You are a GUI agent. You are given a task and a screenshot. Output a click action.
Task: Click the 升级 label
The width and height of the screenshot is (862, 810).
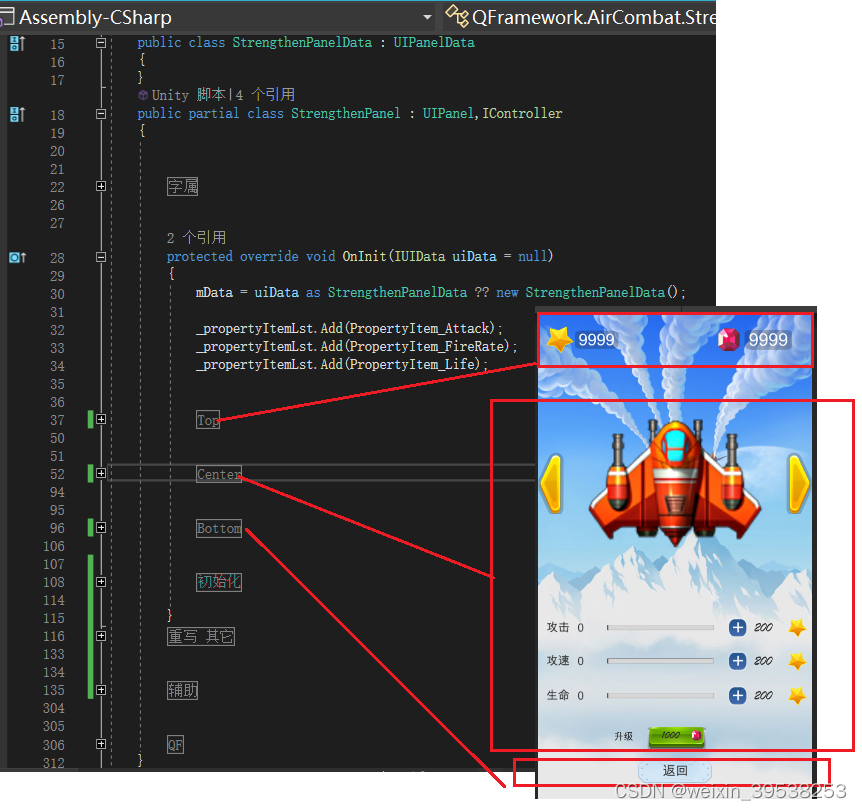623,736
